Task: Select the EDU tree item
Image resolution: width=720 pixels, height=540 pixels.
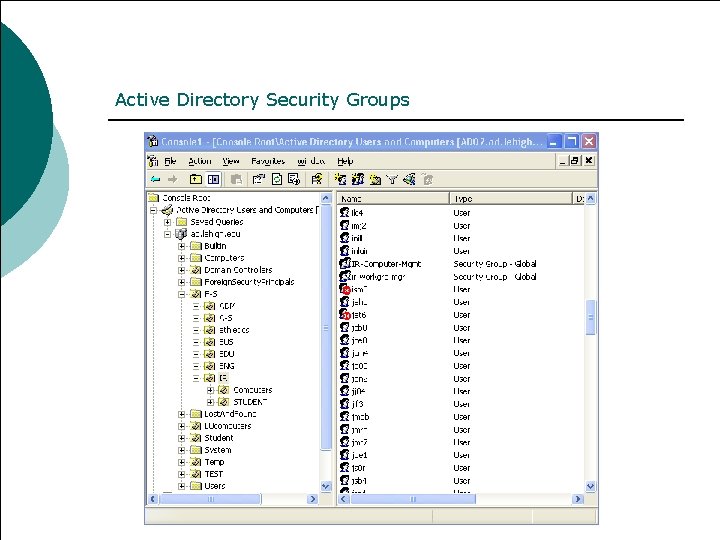Action: [226, 354]
